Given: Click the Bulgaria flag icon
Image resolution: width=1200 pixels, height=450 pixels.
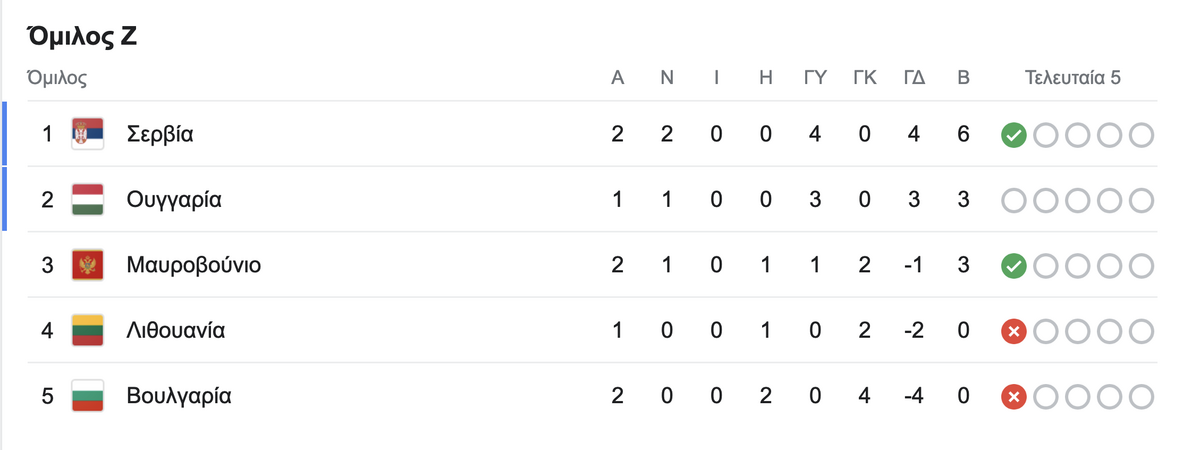Looking at the screenshot, I should 88,397.
